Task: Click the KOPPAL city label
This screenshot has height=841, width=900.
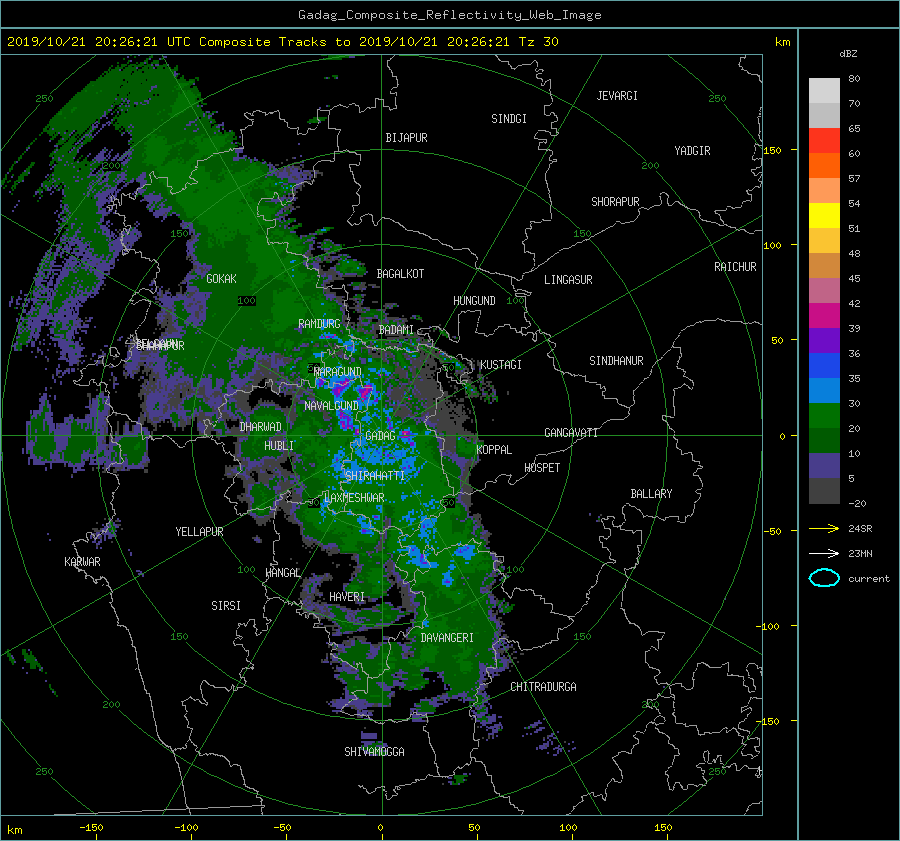Action: coord(494,449)
